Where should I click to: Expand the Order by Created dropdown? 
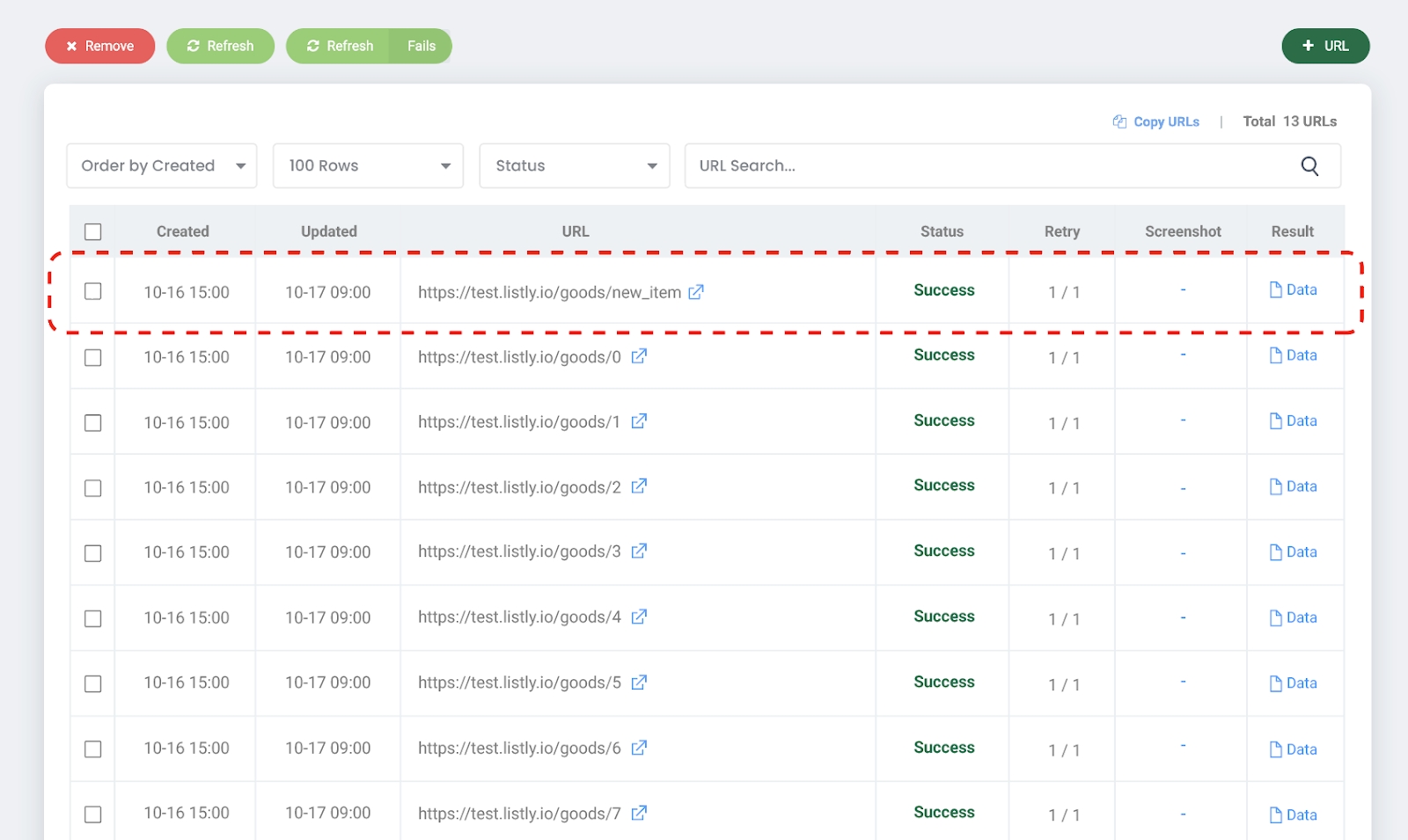162,166
